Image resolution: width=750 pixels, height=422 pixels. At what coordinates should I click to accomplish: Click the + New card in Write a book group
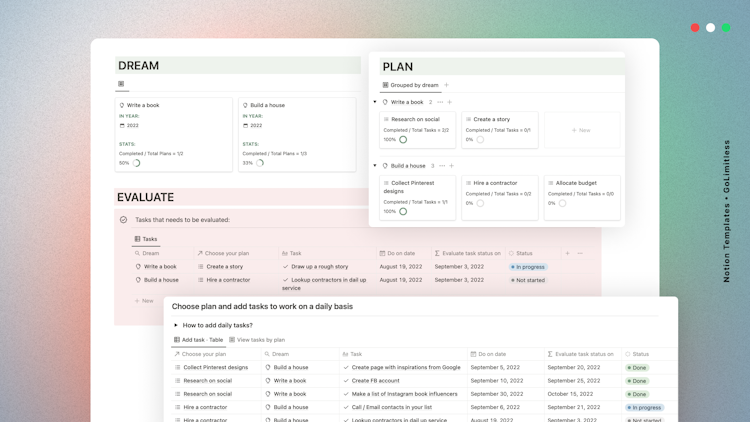(x=582, y=130)
